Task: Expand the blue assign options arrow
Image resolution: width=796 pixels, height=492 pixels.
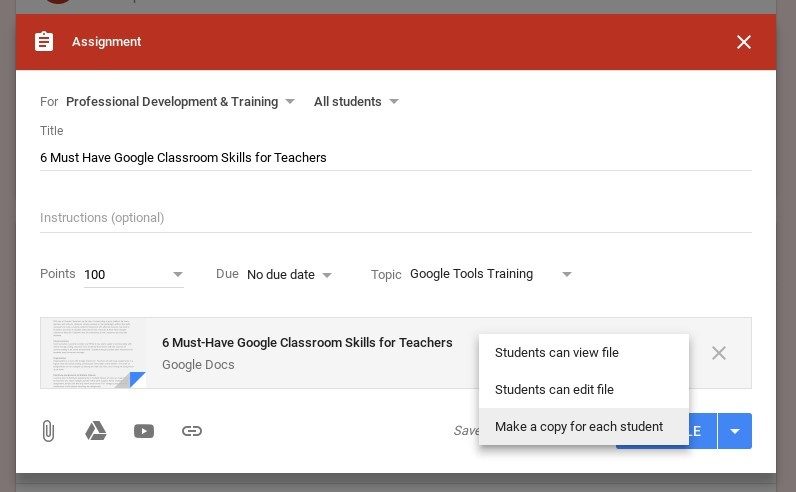Action: tap(735, 431)
